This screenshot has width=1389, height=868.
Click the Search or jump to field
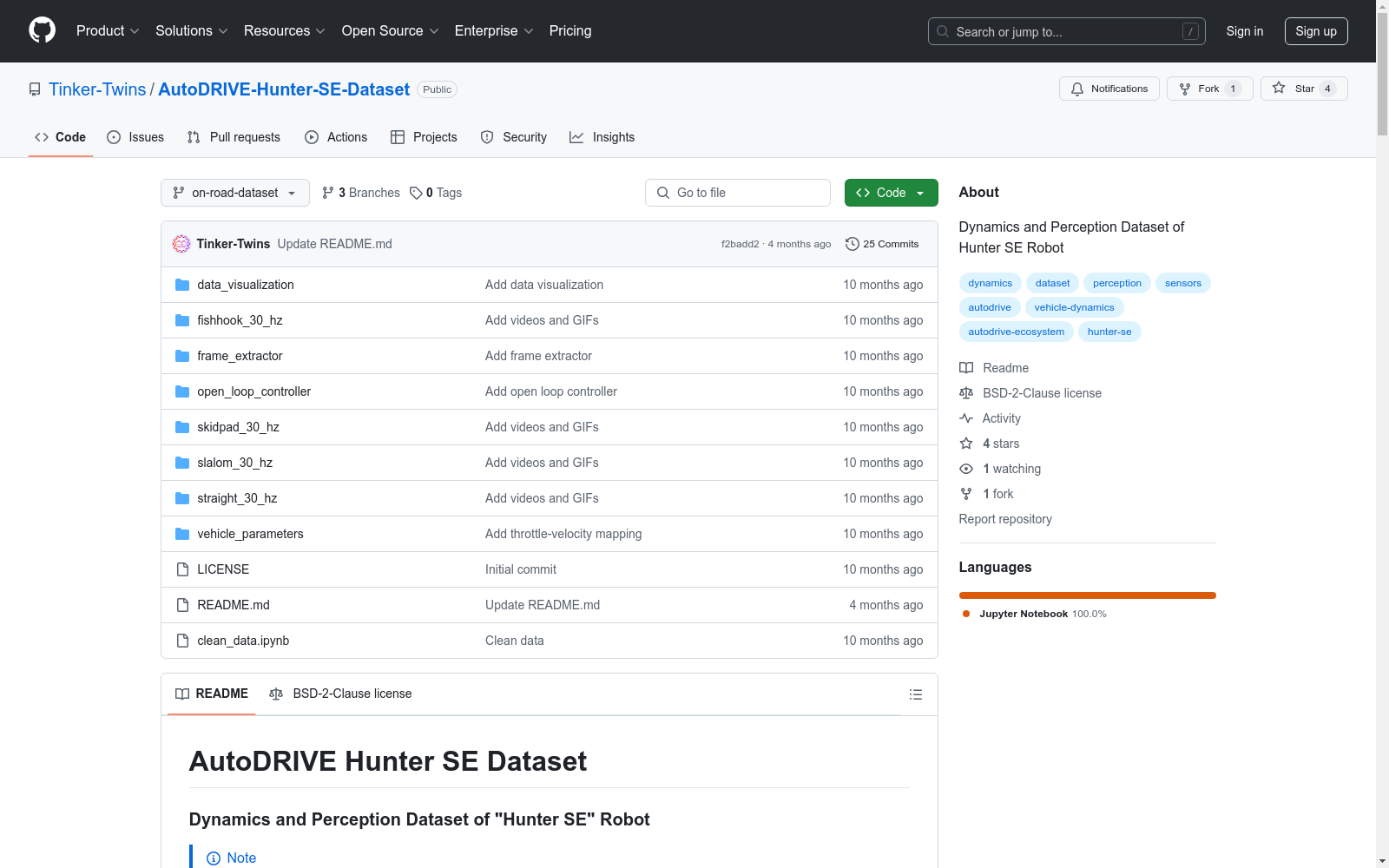click(x=1067, y=31)
